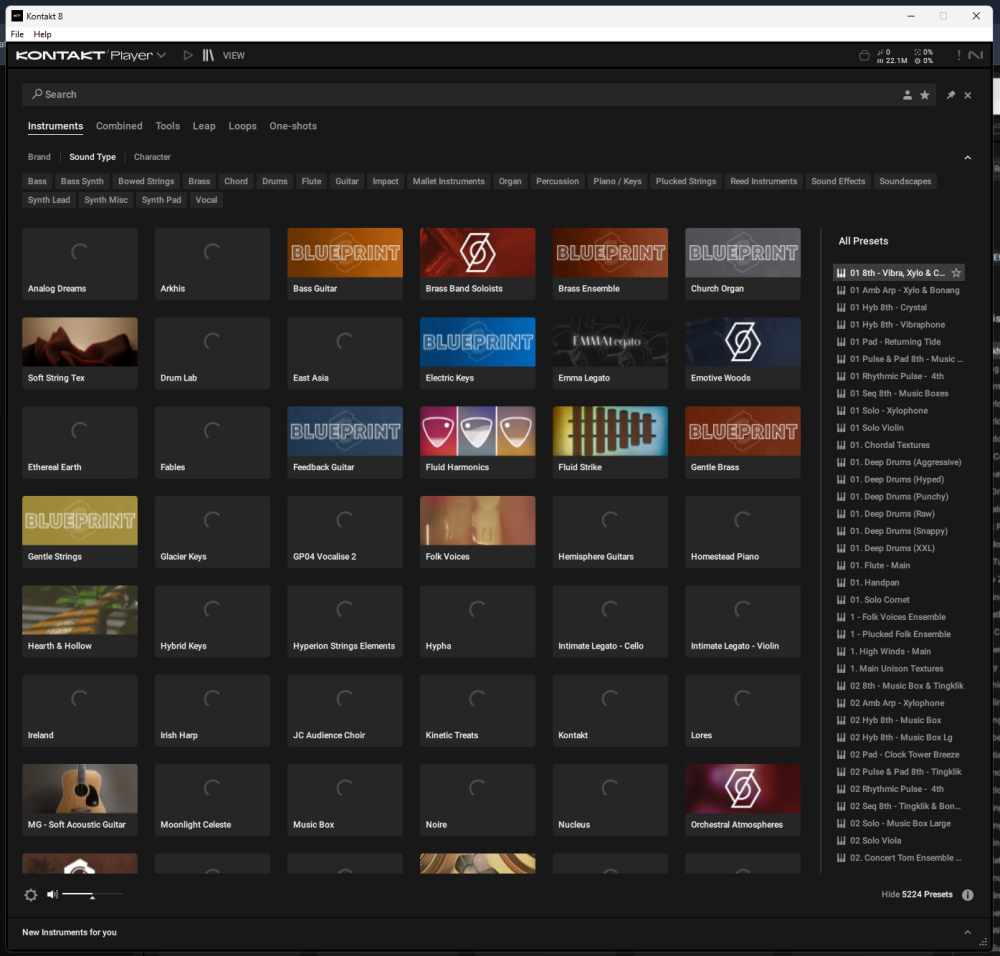The width and height of the screenshot is (1000, 956).
Task: Open the File menu
Action: (x=17, y=34)
